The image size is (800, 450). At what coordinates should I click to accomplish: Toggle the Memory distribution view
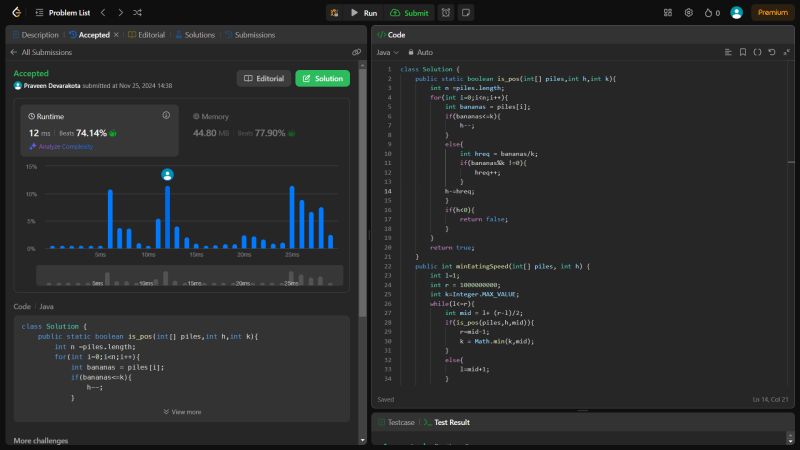pyautogui.click(x=215, y=116)
